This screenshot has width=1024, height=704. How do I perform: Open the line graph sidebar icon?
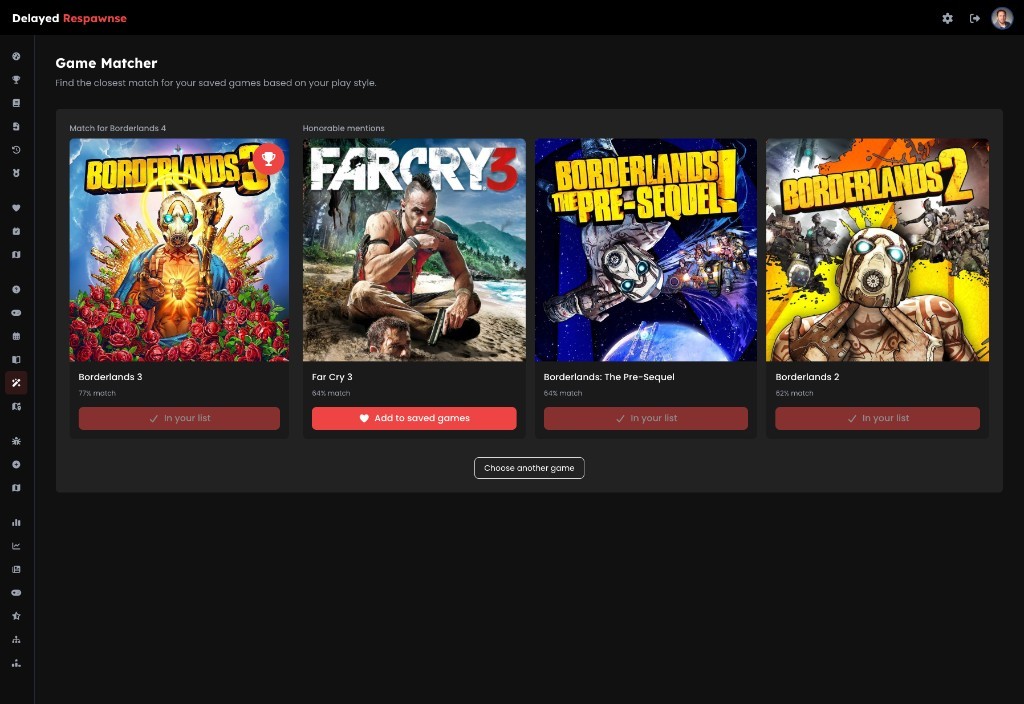click(x=16, y=546)
